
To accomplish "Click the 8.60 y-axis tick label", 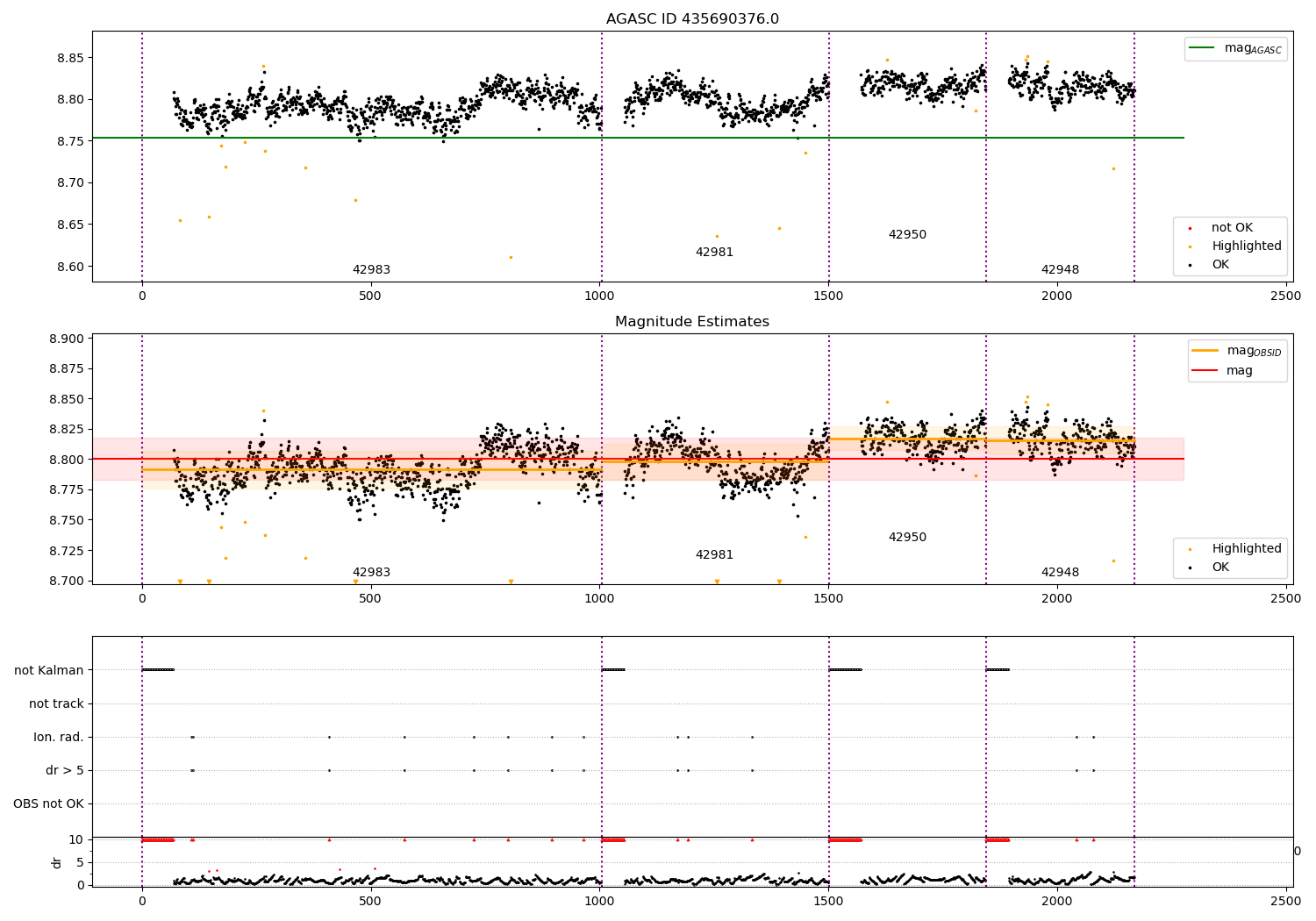I will (70, 268).
